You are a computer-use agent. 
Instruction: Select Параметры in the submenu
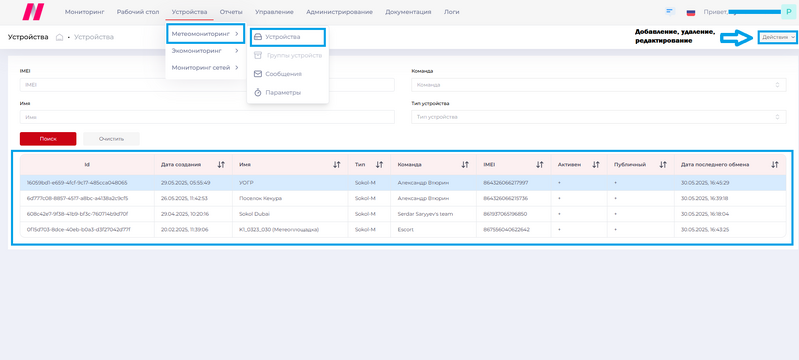point(288,93)
